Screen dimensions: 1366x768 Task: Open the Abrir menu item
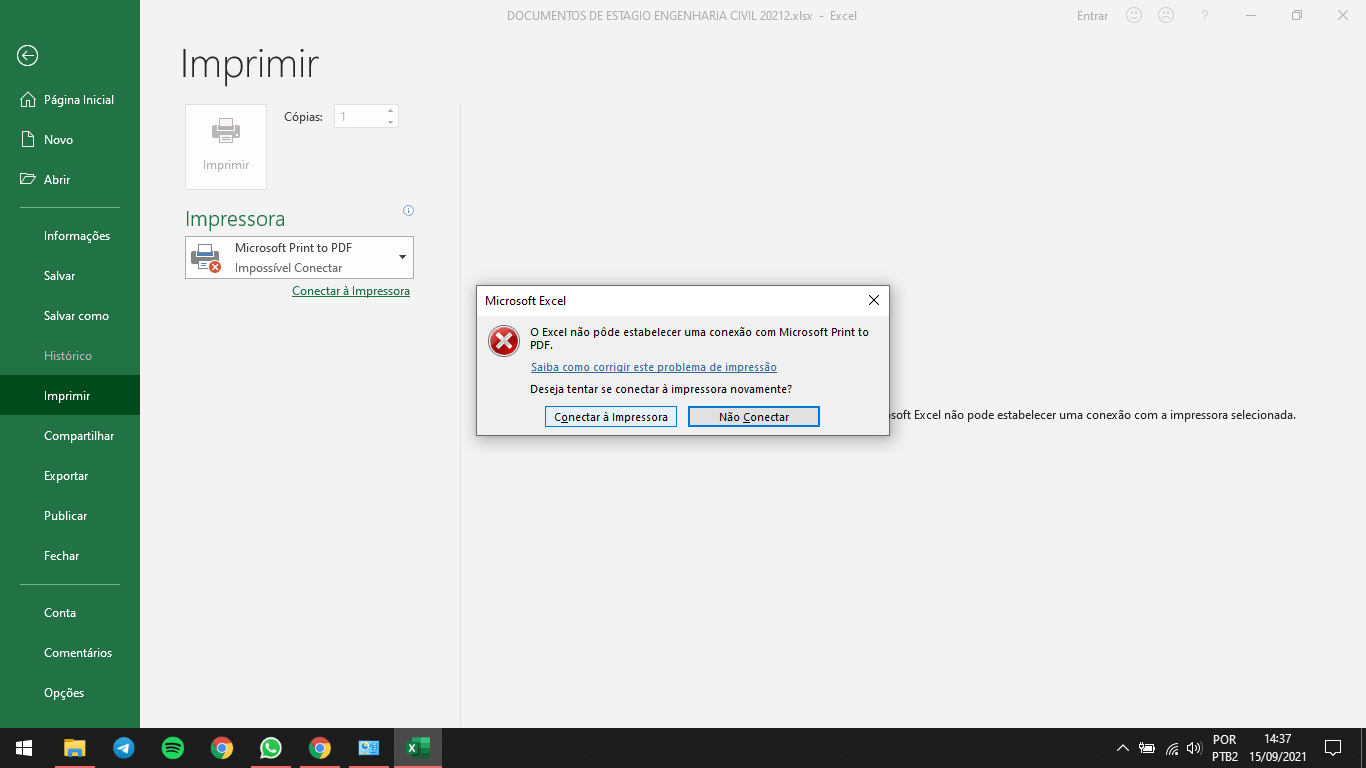70,180
